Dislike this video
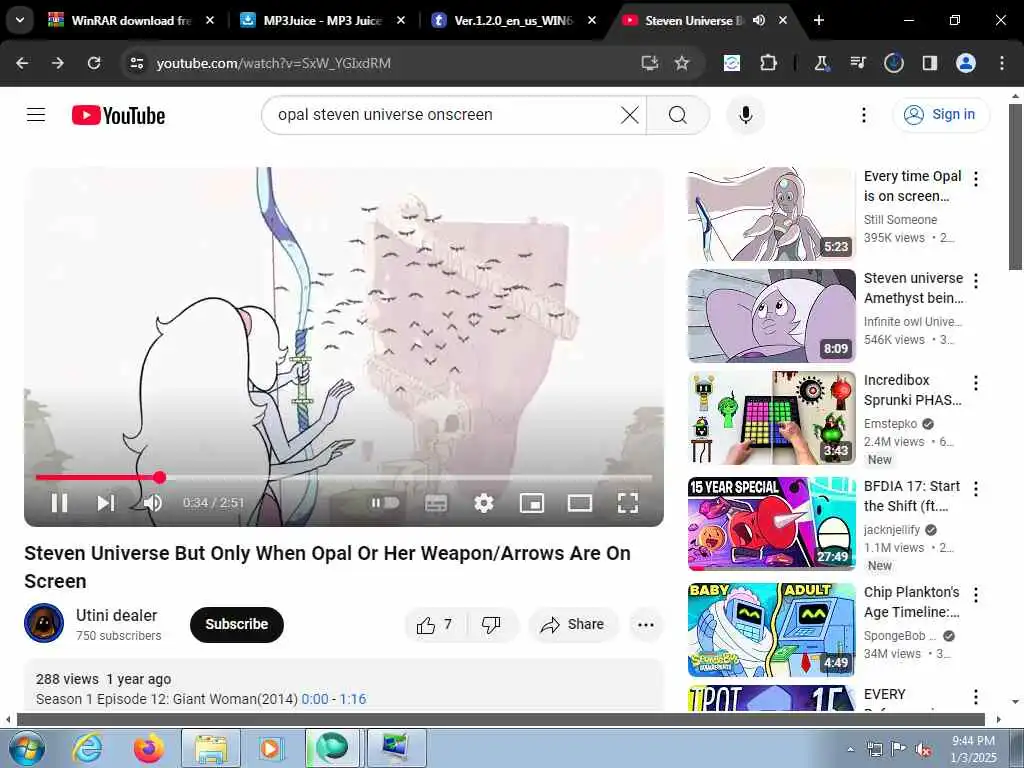Image resolution: width=1024 pixels, height=768 pixels. pyautogui.click(x=492, y=625)
